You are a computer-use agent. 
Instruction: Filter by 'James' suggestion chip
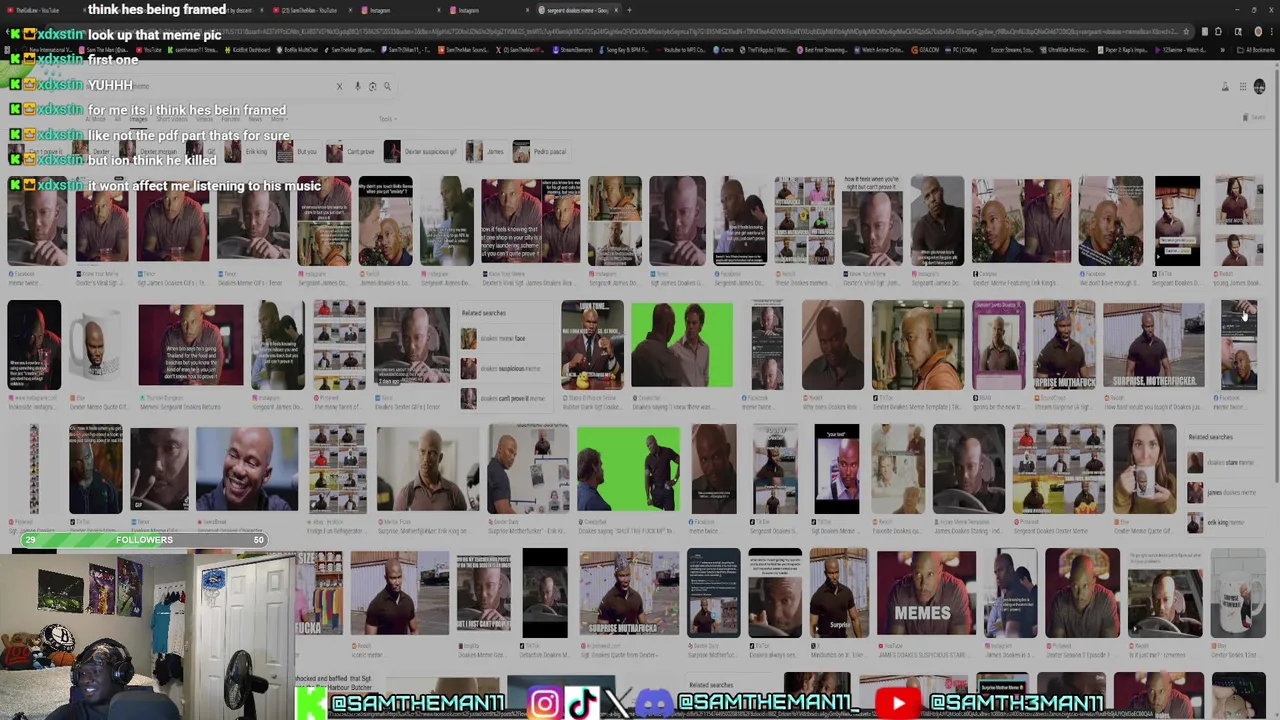(487, 152)
